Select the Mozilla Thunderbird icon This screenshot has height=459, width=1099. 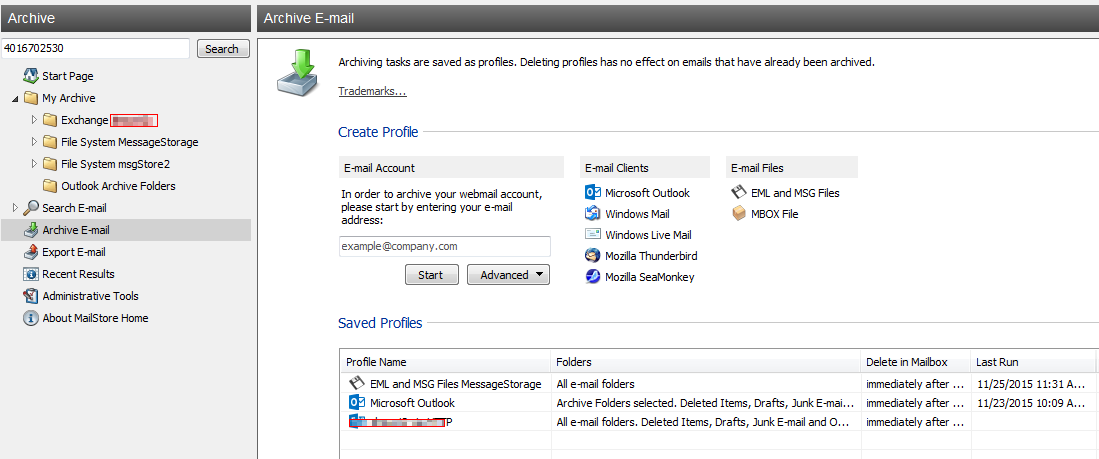pyautogui.click(x=593, y=256)
